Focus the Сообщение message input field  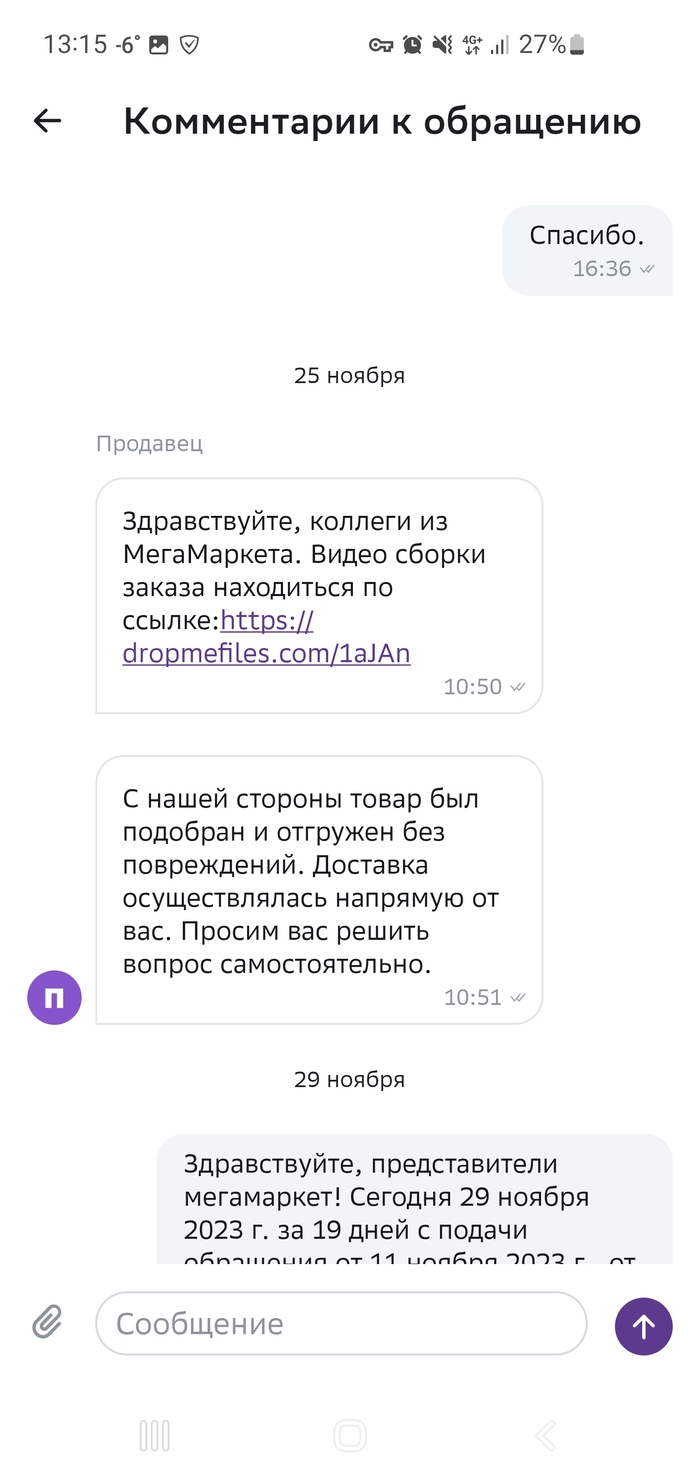coord(340,1324)
